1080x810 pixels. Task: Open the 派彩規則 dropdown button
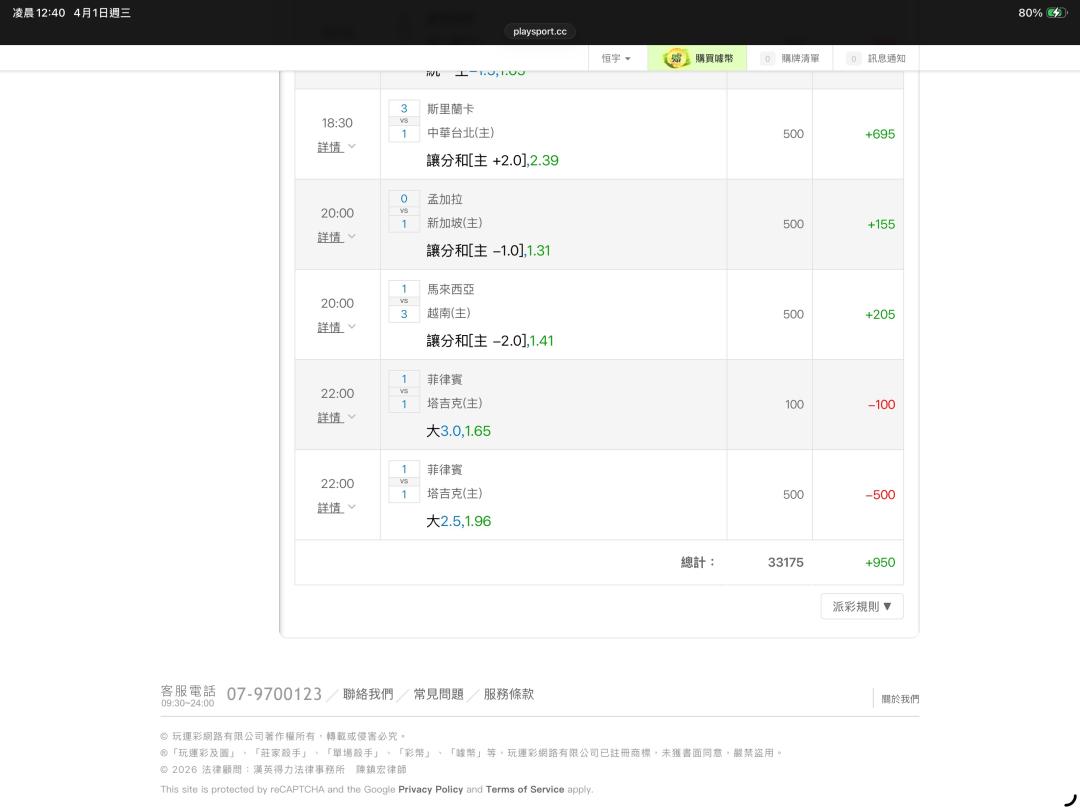861,606
